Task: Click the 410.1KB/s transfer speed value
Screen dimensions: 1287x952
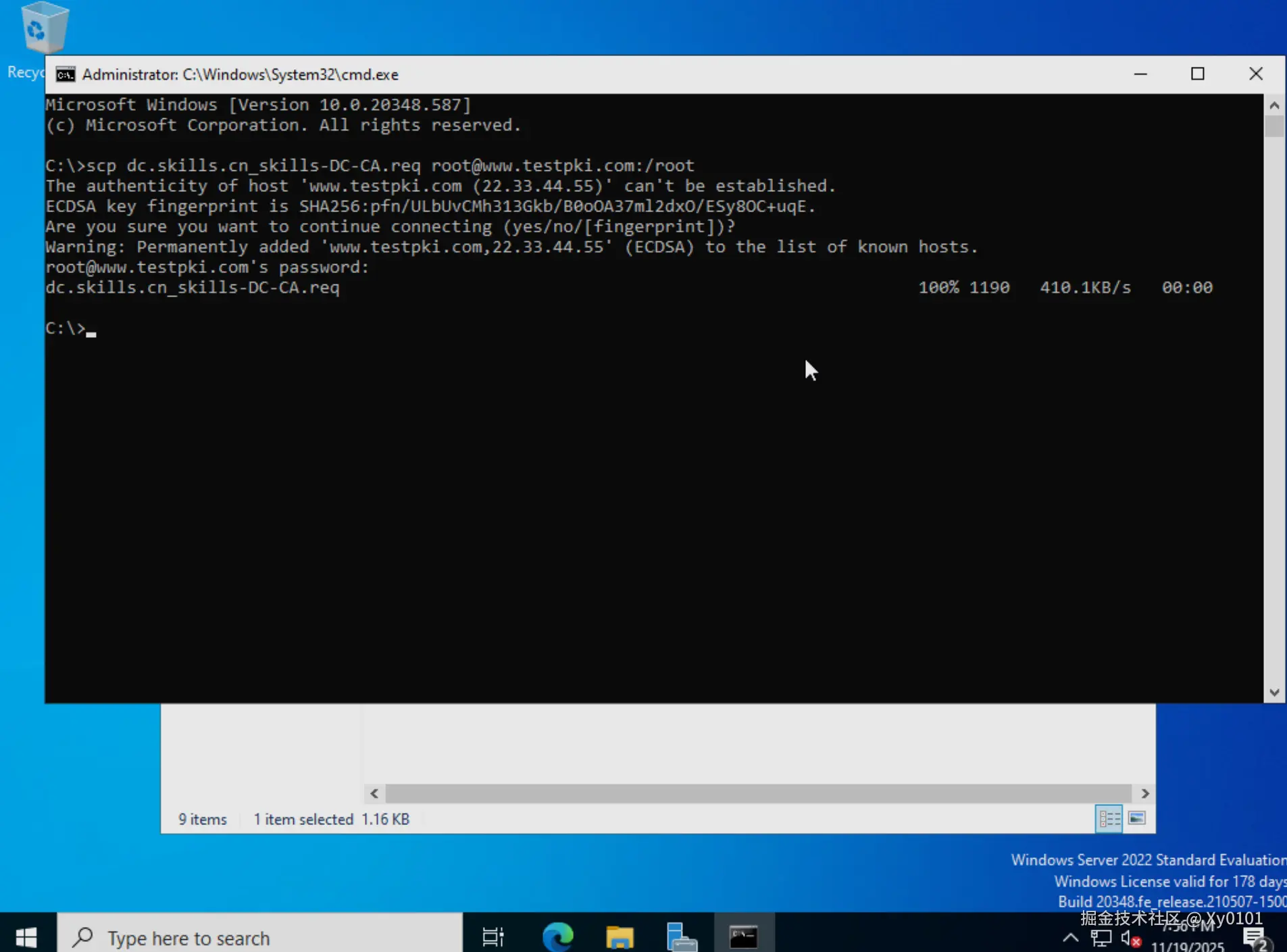Action: coord(1085,287)
